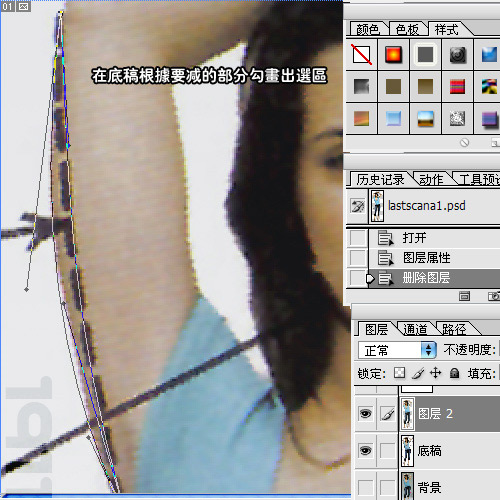The image size is (500, 500).
Task: Toggle lock position move icon
Action: click(436, 373)
